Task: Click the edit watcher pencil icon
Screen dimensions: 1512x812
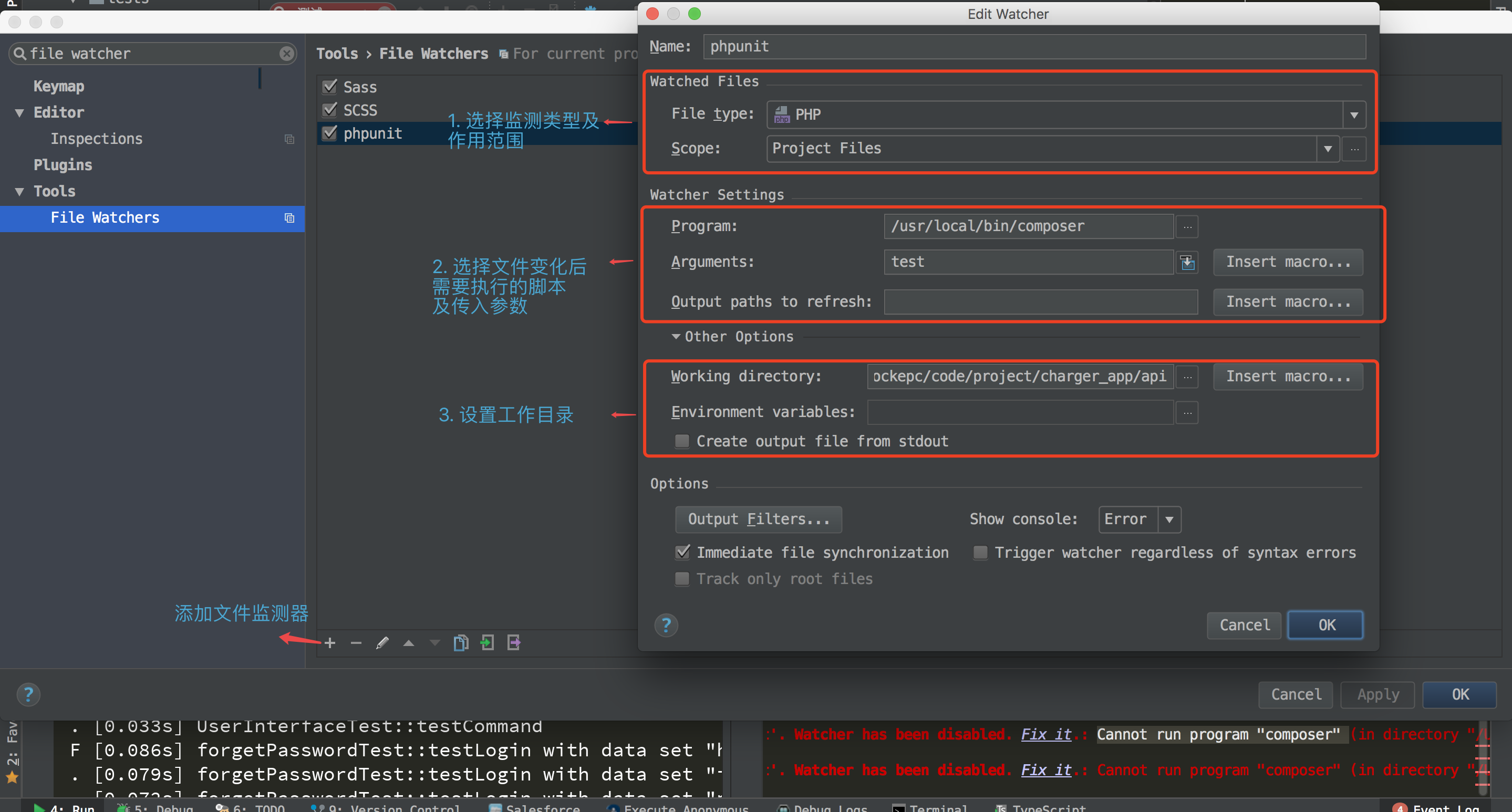Action: (382, 643)
